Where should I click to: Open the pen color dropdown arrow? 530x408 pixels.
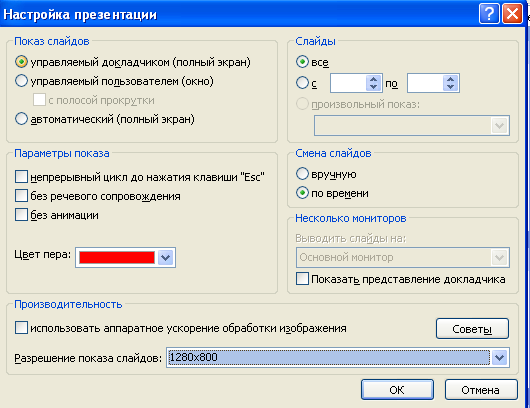(x=166, y=258)
